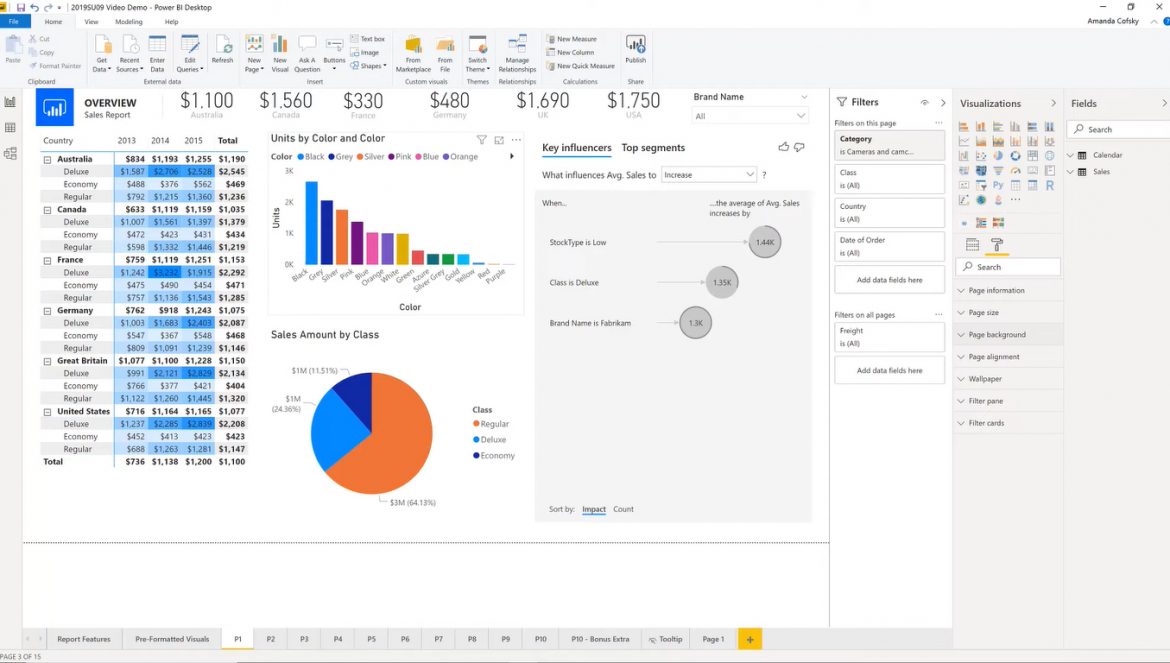
Task: Open the Increase dropdown in Key influencers
Action: click(709, 175)
